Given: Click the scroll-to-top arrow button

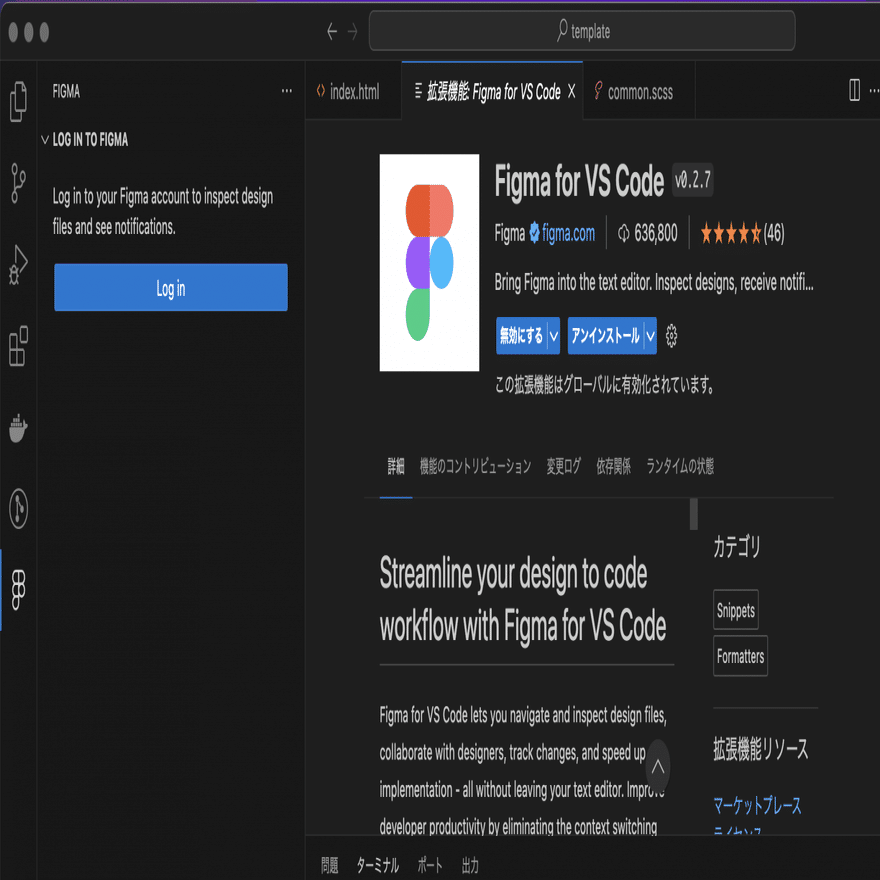Looking at the screenshot, I should [658, 767].
